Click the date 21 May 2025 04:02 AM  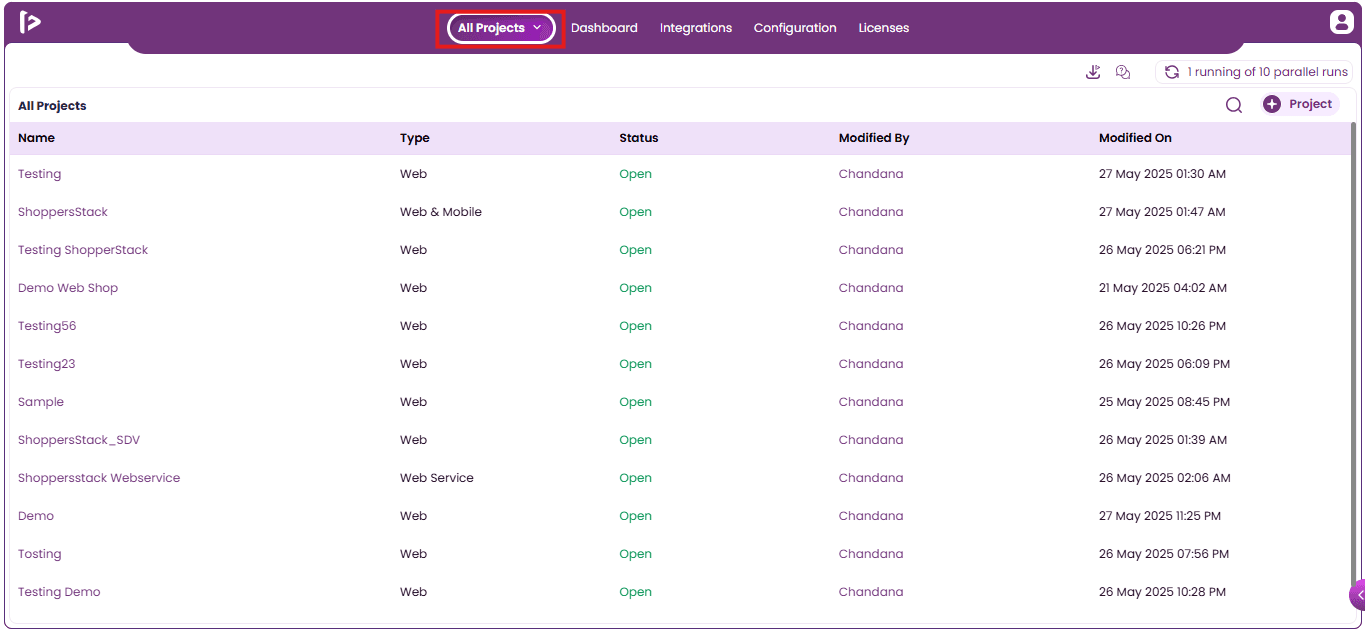(x=1163, y=288)
